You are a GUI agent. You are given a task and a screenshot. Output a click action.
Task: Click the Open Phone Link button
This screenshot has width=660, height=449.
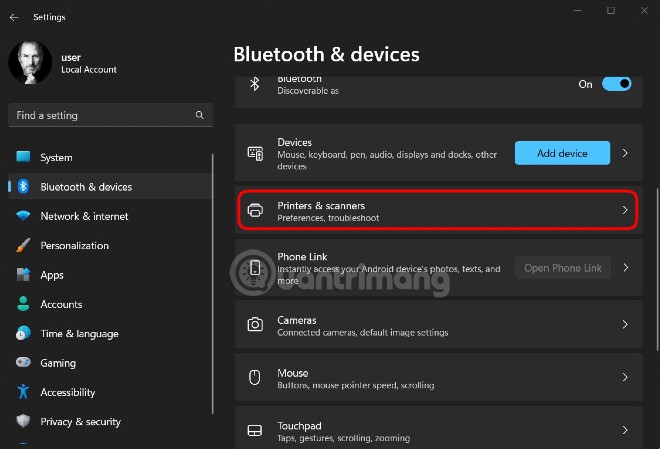pos(563,268)
